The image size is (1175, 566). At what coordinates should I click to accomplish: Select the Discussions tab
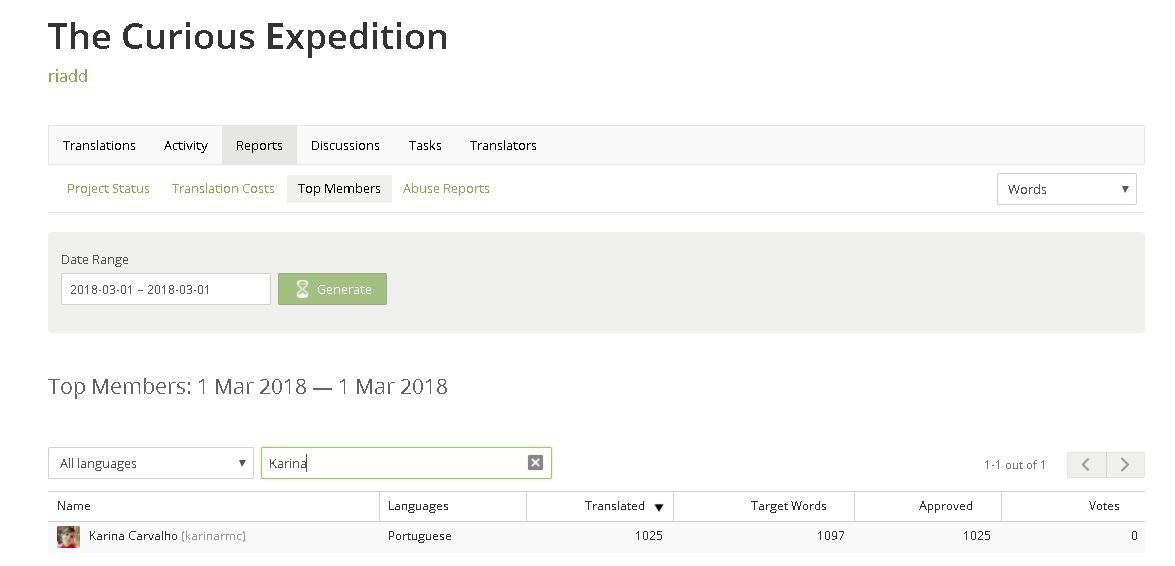345,145
